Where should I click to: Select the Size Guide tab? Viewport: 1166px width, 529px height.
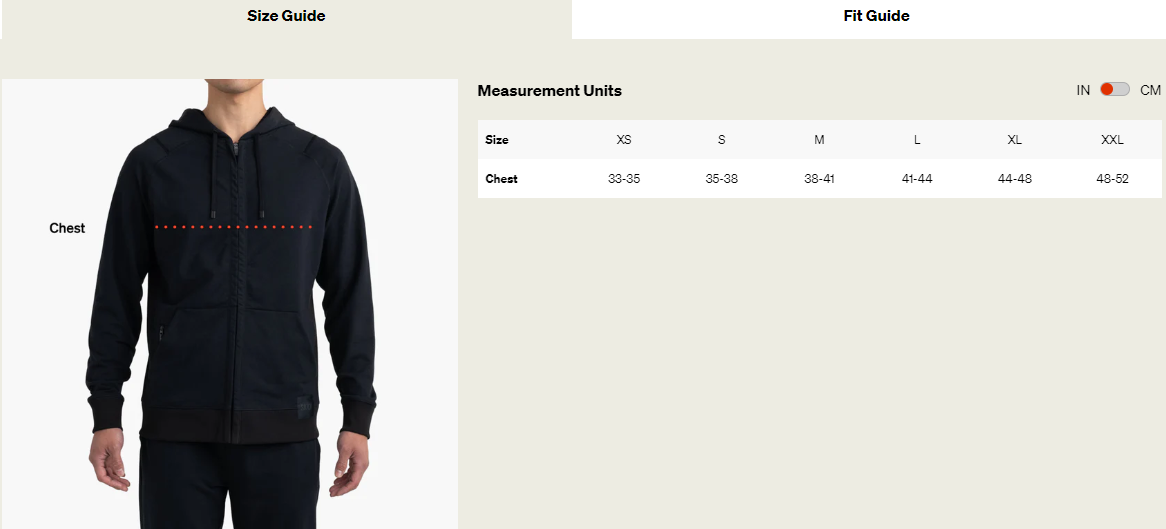286,16
